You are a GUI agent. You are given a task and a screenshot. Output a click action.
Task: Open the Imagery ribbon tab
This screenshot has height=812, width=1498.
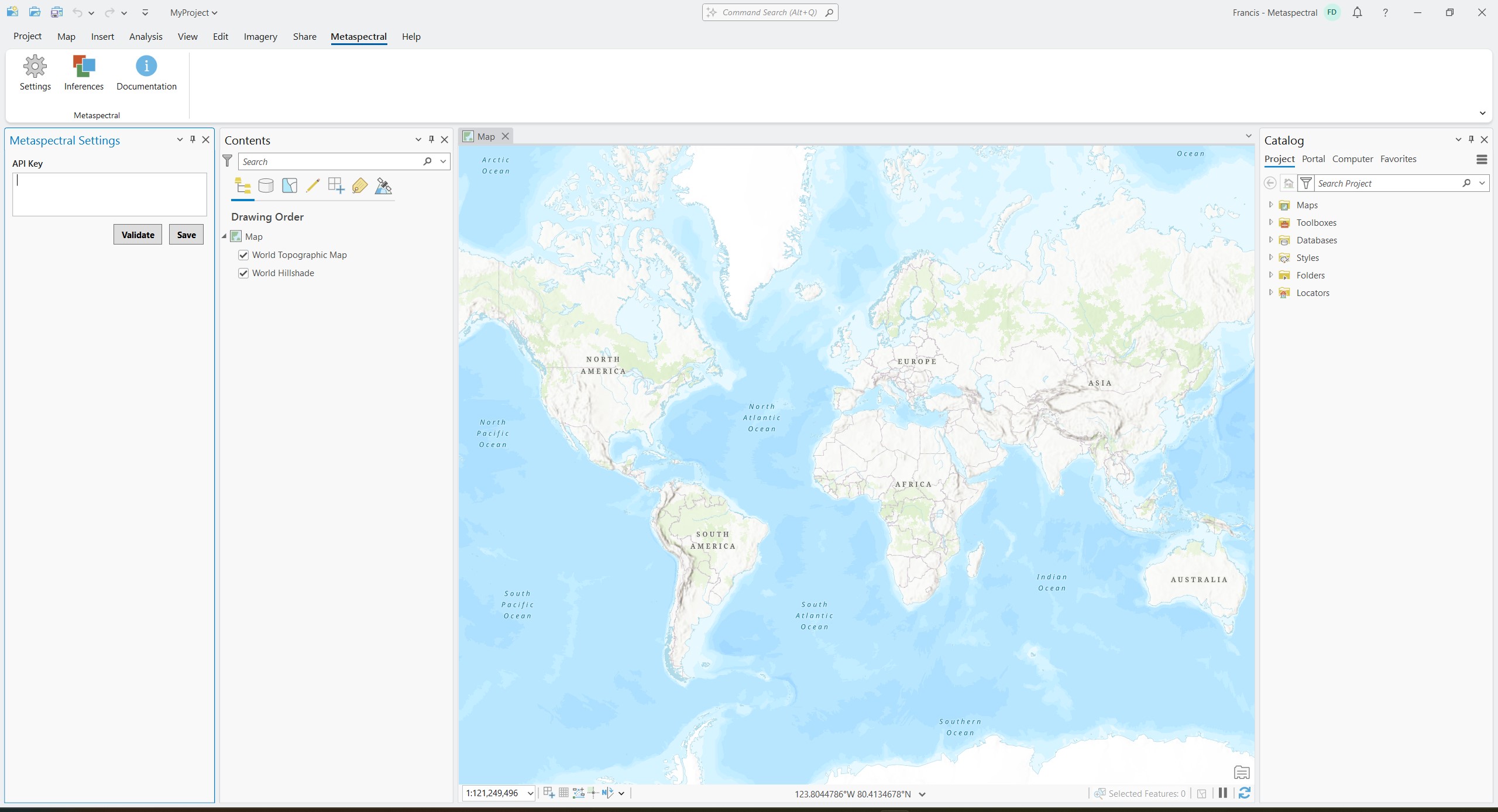260,36
